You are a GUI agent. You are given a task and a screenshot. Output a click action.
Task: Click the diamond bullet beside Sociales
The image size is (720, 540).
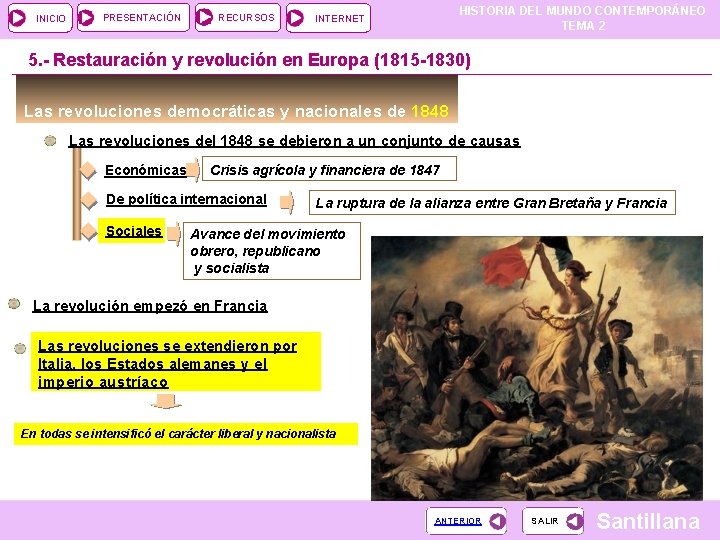[x=89, y=231]
